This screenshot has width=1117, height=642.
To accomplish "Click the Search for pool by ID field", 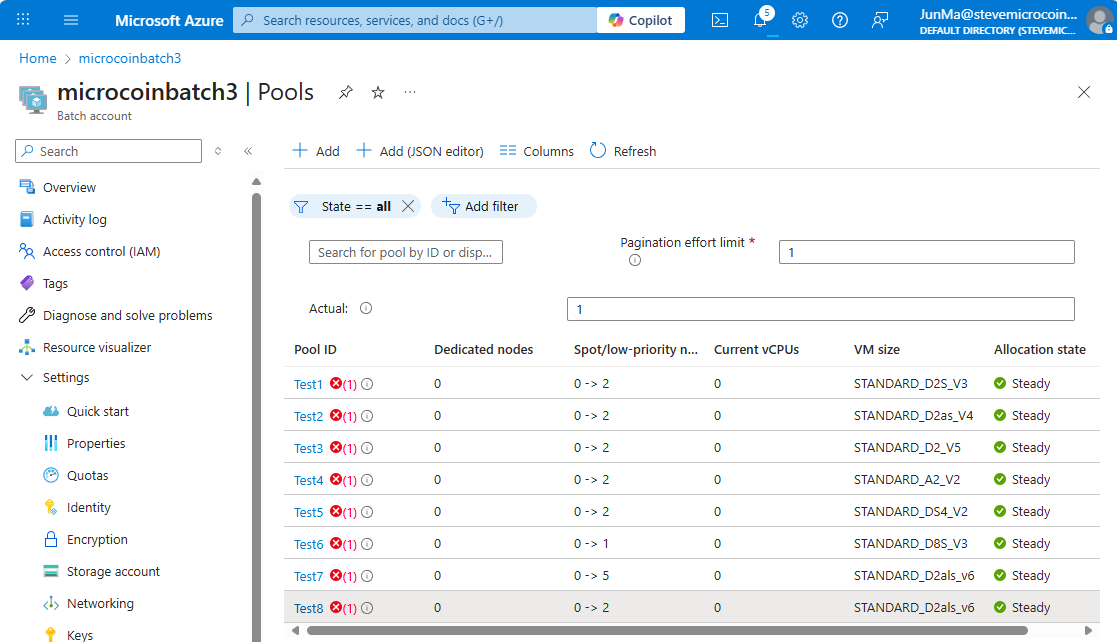I will point(405,252).
